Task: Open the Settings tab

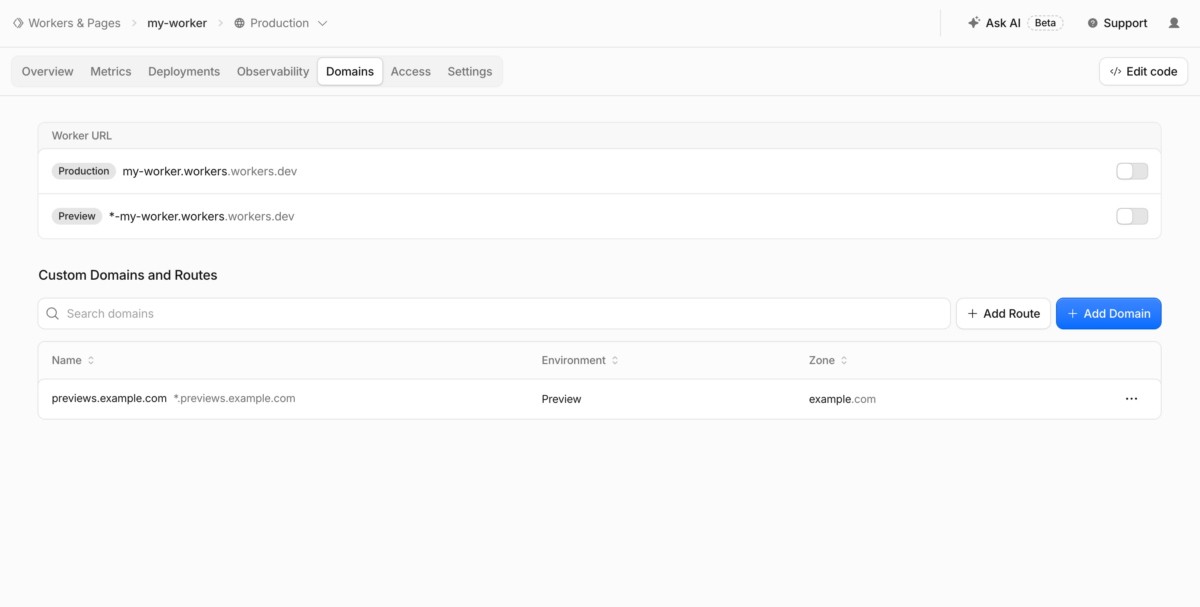Action: pyautogui.click(x=470, y=72)
